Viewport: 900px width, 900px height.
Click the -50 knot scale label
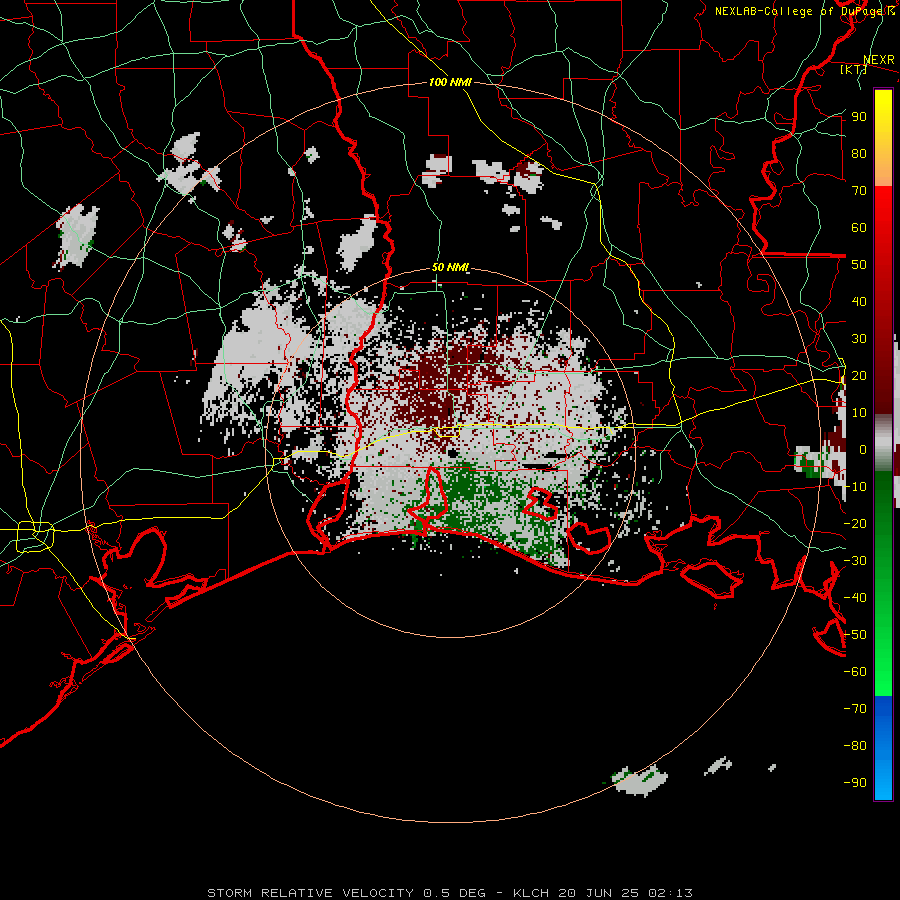tap(855, 635)
